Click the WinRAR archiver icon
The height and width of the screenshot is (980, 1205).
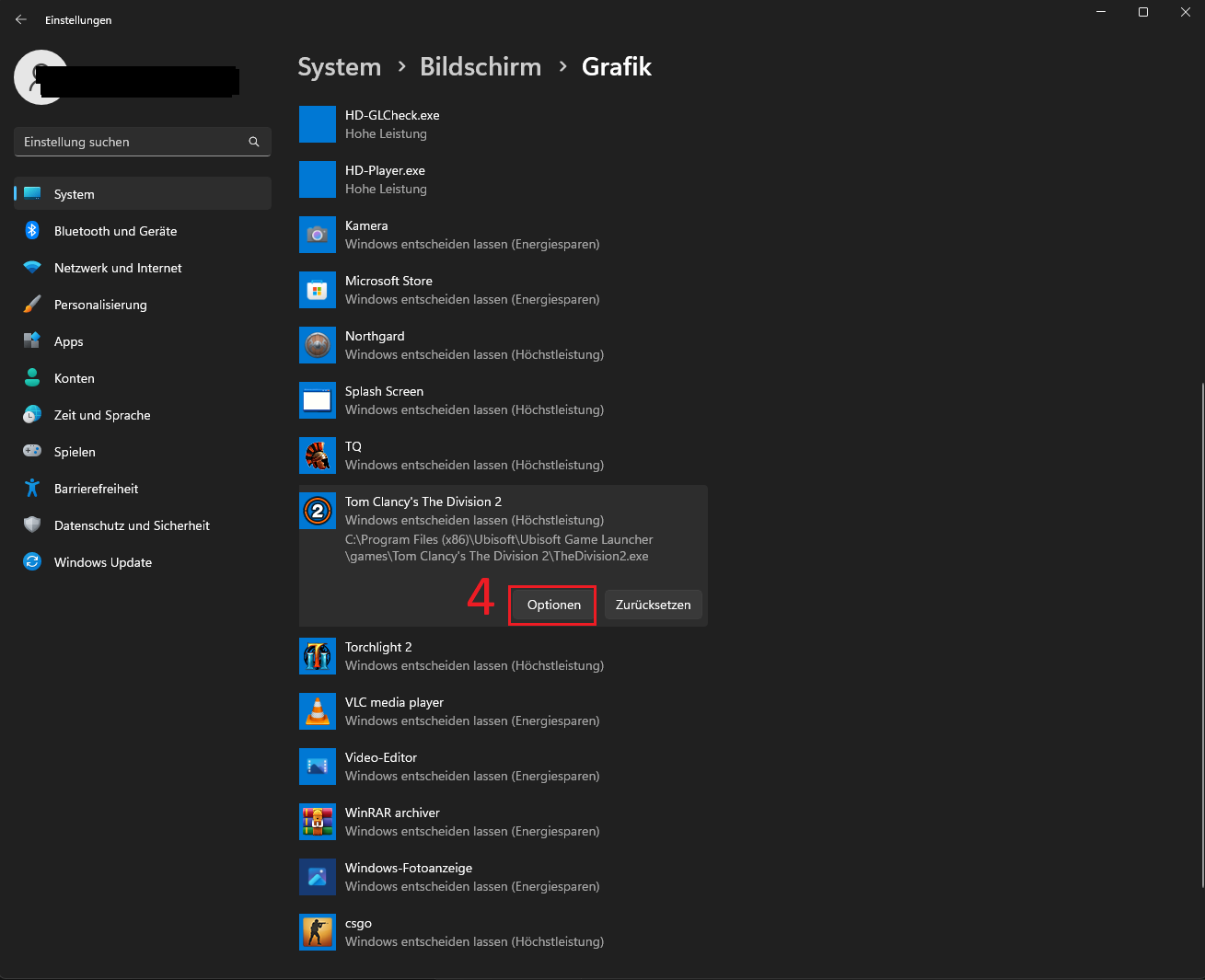(318, 822)
